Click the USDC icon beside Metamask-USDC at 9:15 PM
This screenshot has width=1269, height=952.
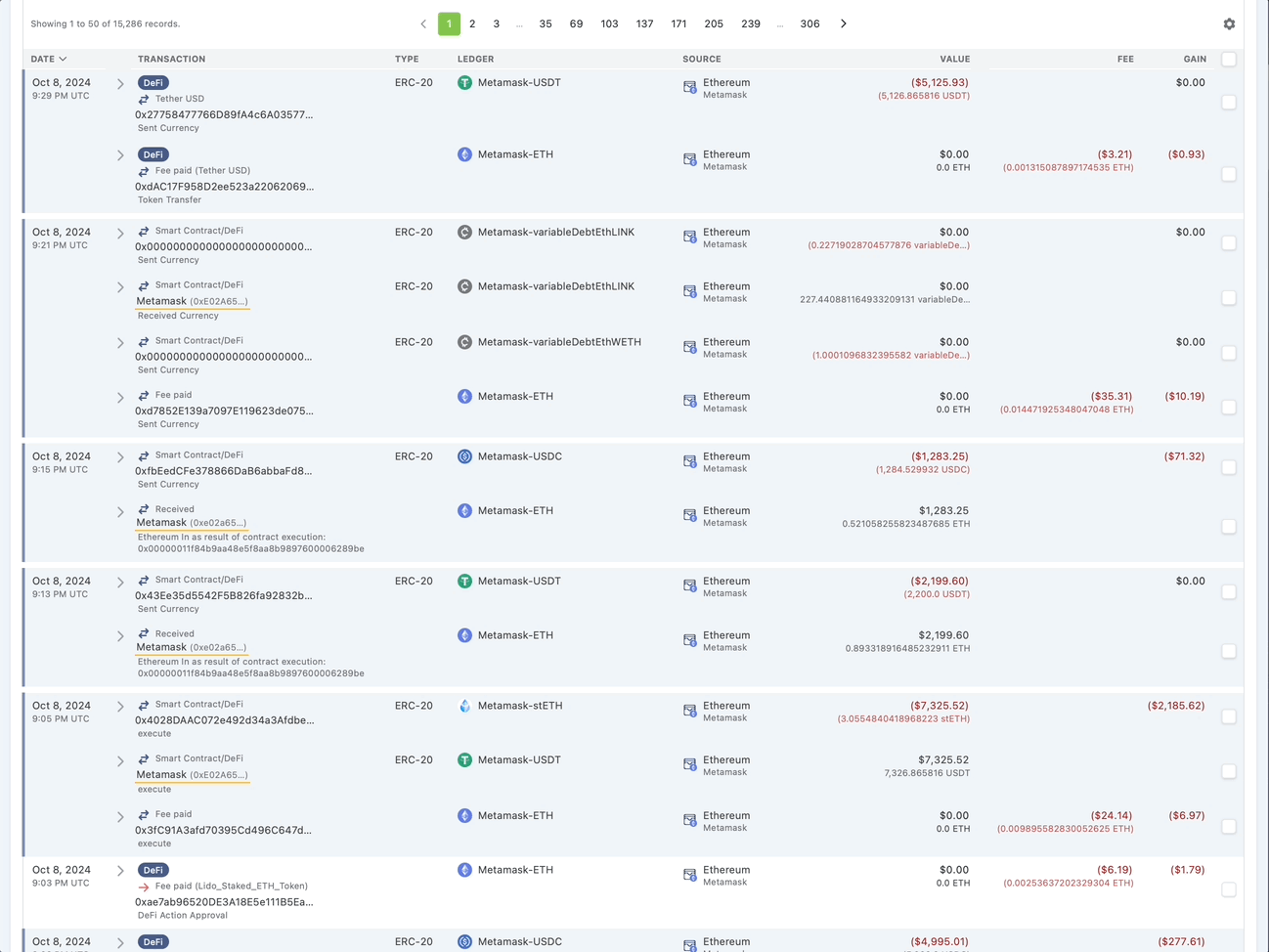464,456
